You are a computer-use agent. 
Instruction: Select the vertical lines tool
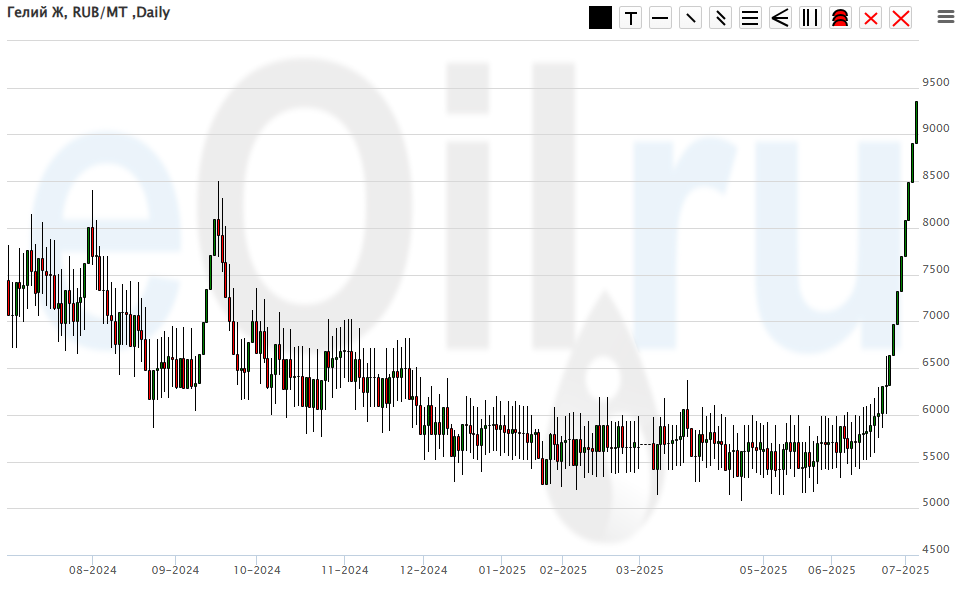coord(810,18)
